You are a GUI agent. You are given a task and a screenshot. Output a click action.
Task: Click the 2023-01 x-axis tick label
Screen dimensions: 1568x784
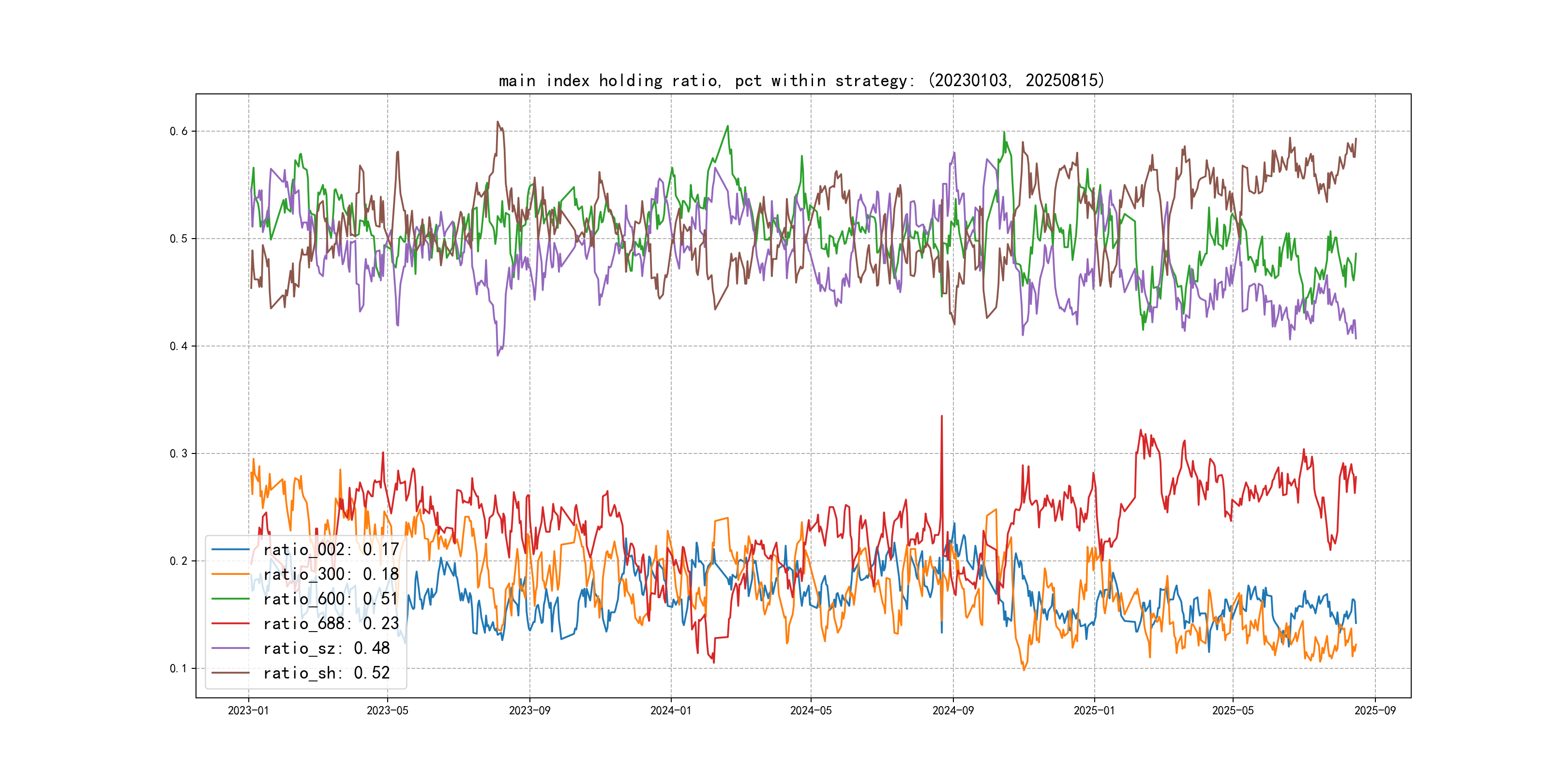(x=248, y=710)
